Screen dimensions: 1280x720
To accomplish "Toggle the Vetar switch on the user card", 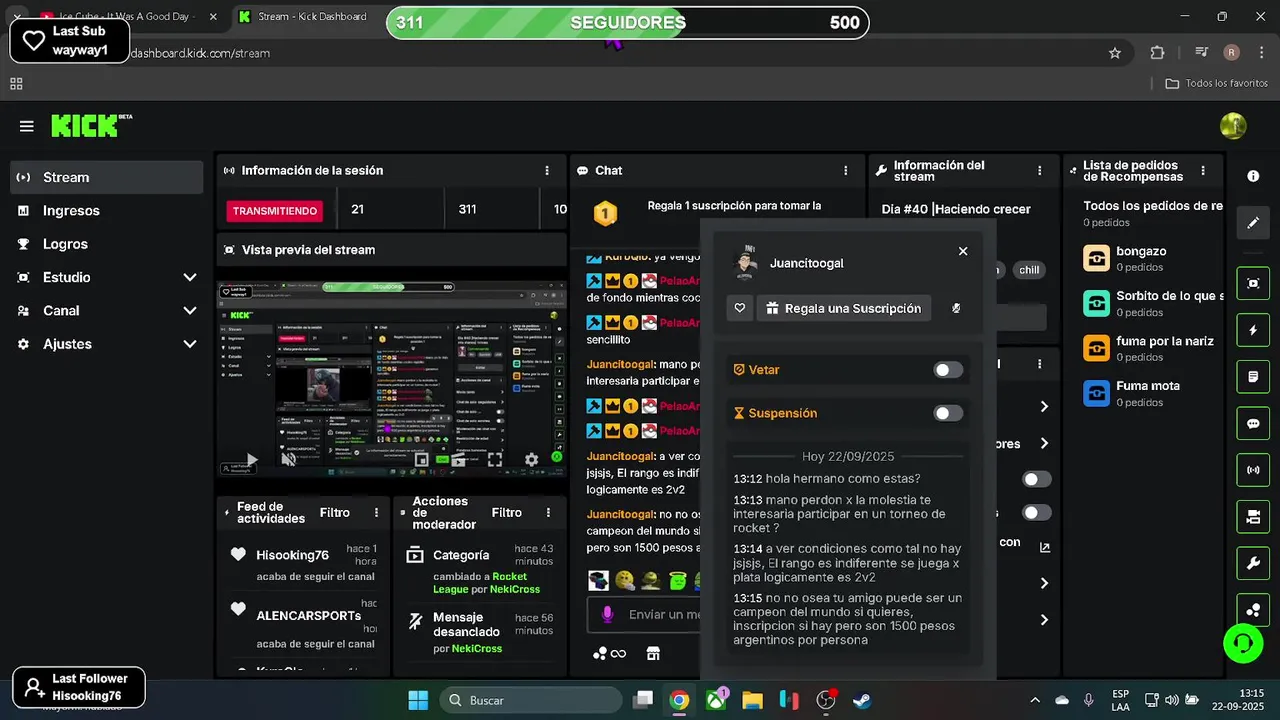I will (x=948, y=370).
